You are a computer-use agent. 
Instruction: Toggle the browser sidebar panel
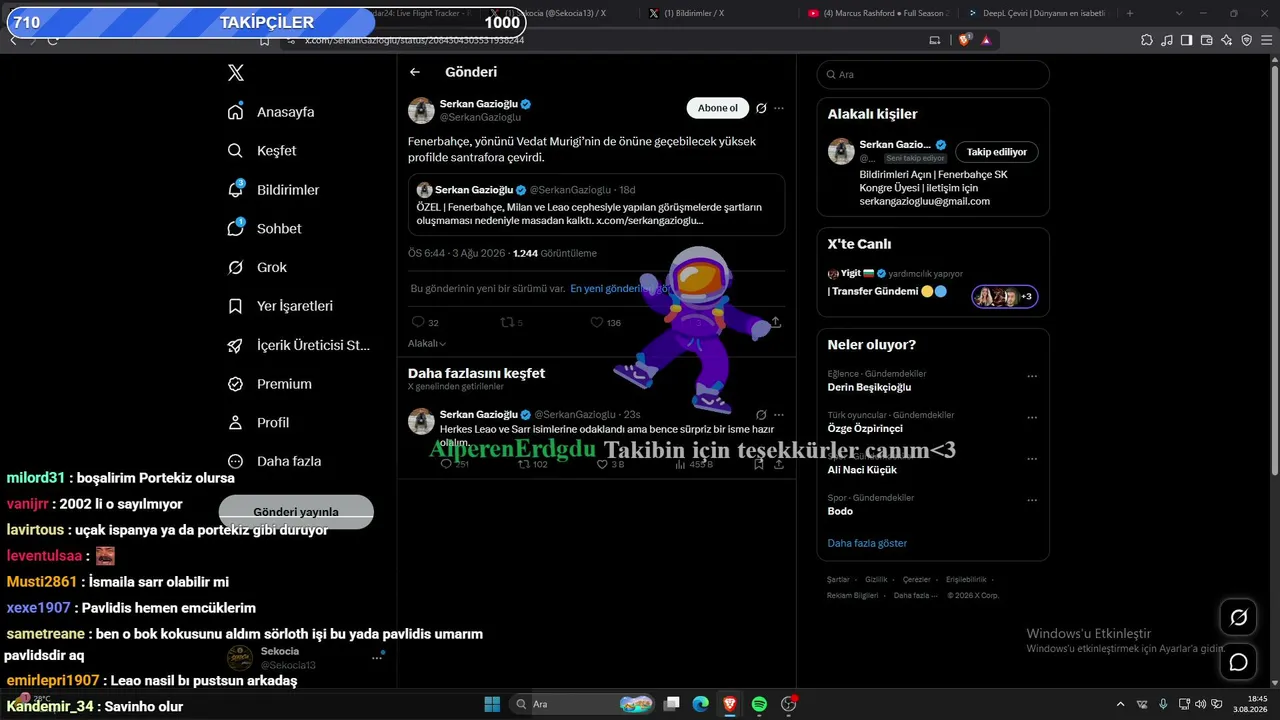(x=1187, y=40)
